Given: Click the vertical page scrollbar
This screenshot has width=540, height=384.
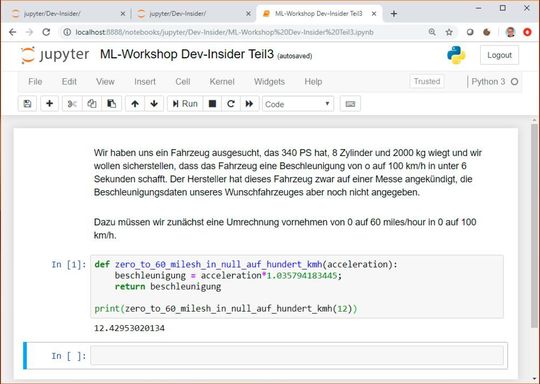Looking at the screenshot, I should (x=534, y=226).
